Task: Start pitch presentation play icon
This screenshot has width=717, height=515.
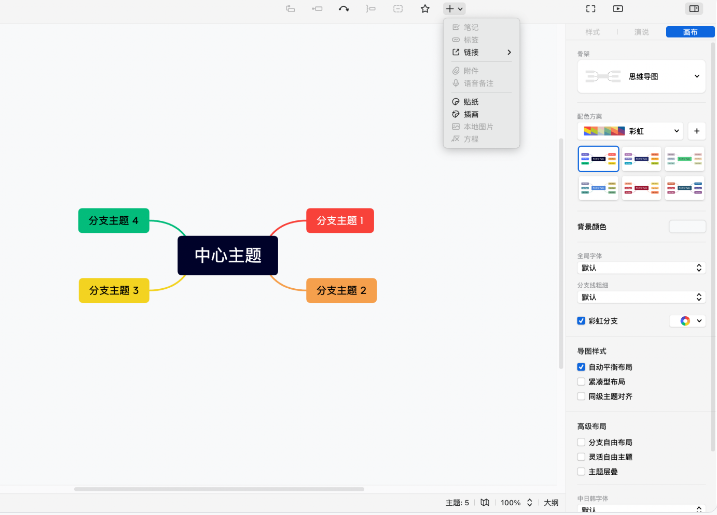Action: tap(618, 8)
